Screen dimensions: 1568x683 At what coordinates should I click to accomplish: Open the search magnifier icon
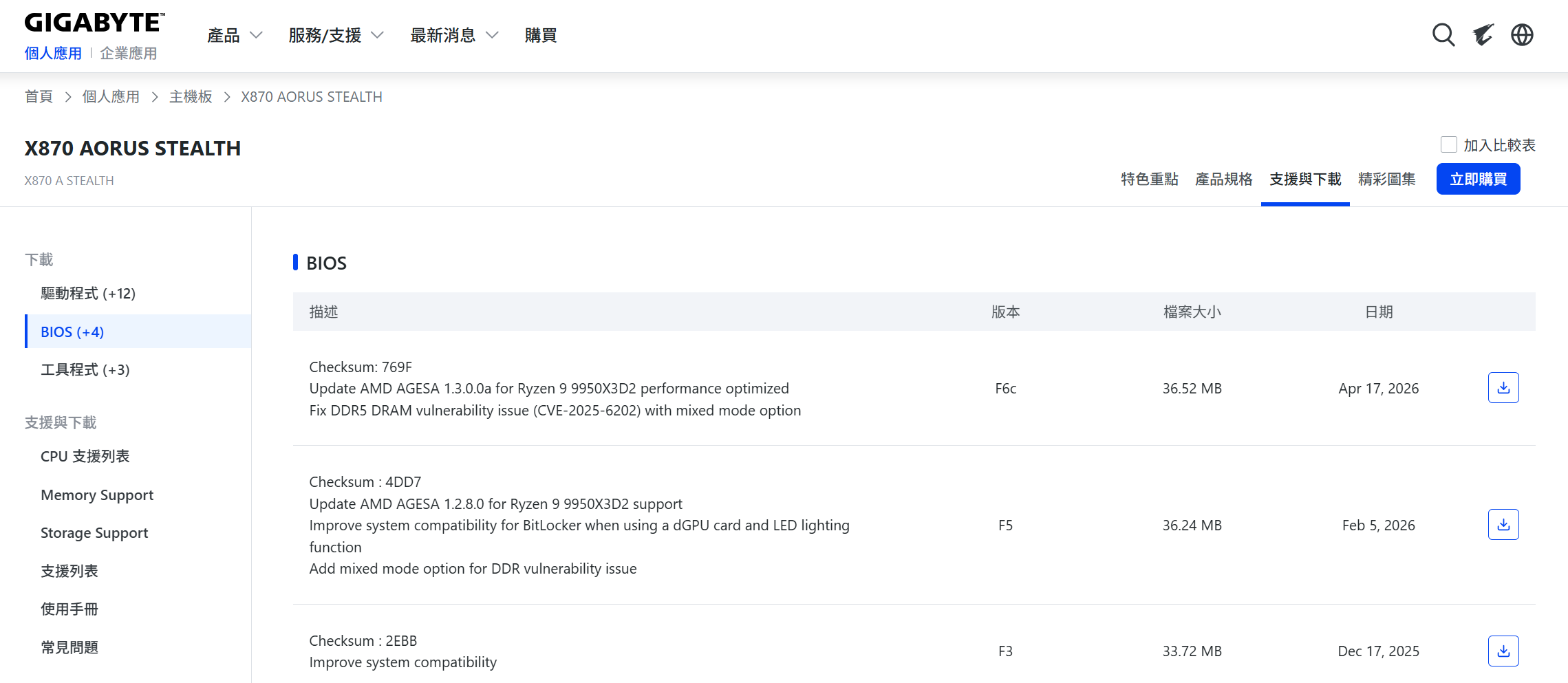[1443, 34]
